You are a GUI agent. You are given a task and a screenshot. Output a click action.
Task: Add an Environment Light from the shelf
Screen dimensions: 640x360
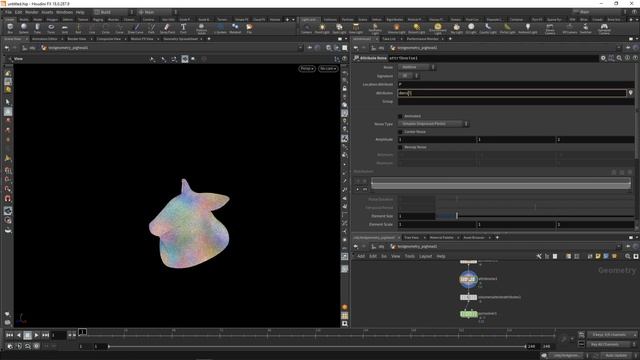point(438,28)
